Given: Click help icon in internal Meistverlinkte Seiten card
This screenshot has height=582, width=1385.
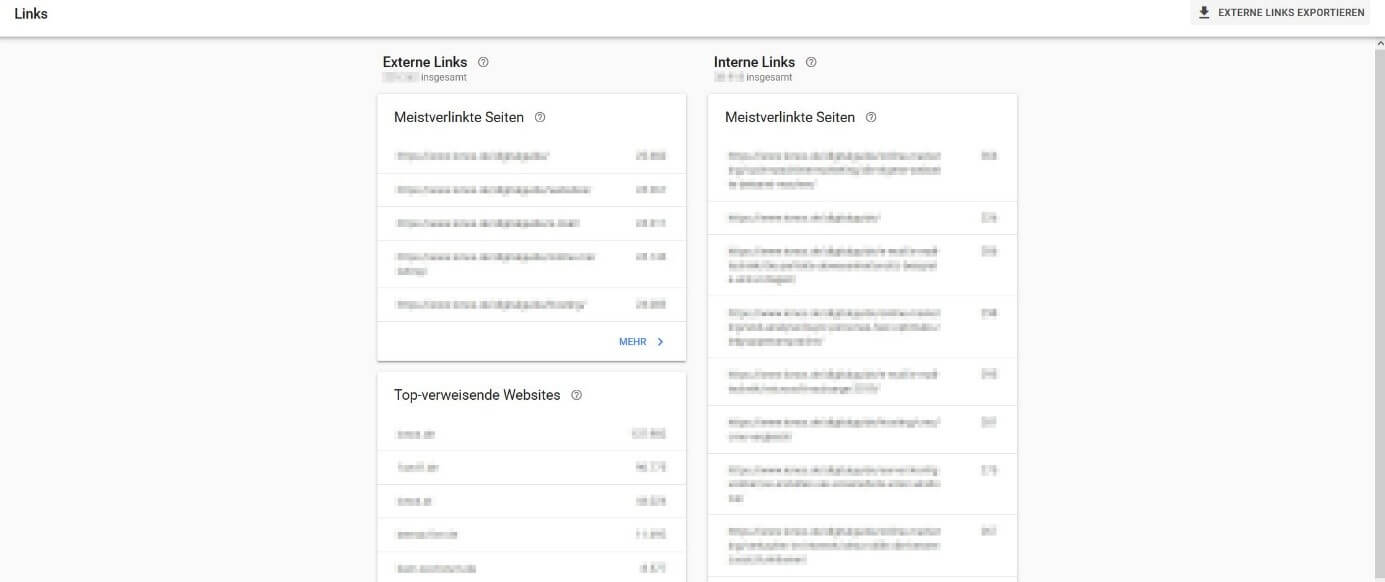Looking at the screenshot, I should tap(871, 117).
